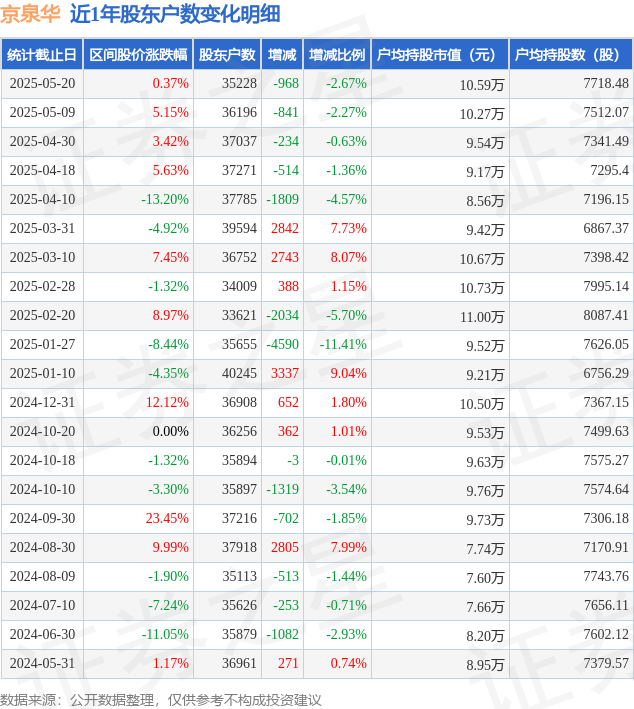Screen dimensions: 634x709
Task: Click the change value 3337
Action: (x=285, y=373)
